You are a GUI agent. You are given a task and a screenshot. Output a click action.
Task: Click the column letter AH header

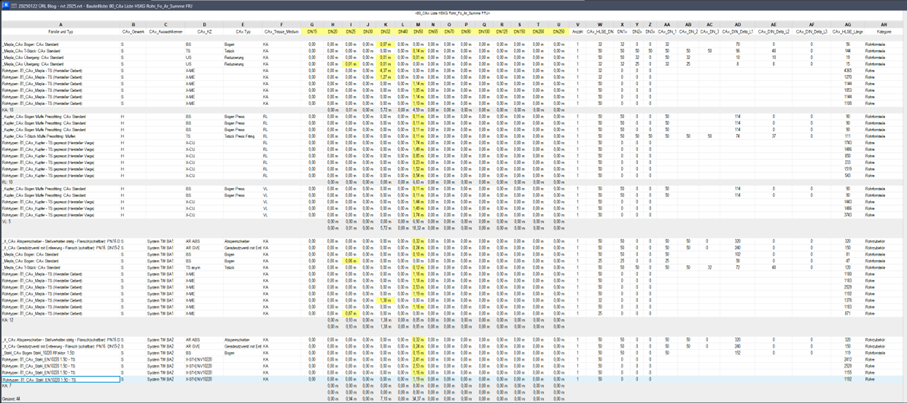[x=883, y=25]
